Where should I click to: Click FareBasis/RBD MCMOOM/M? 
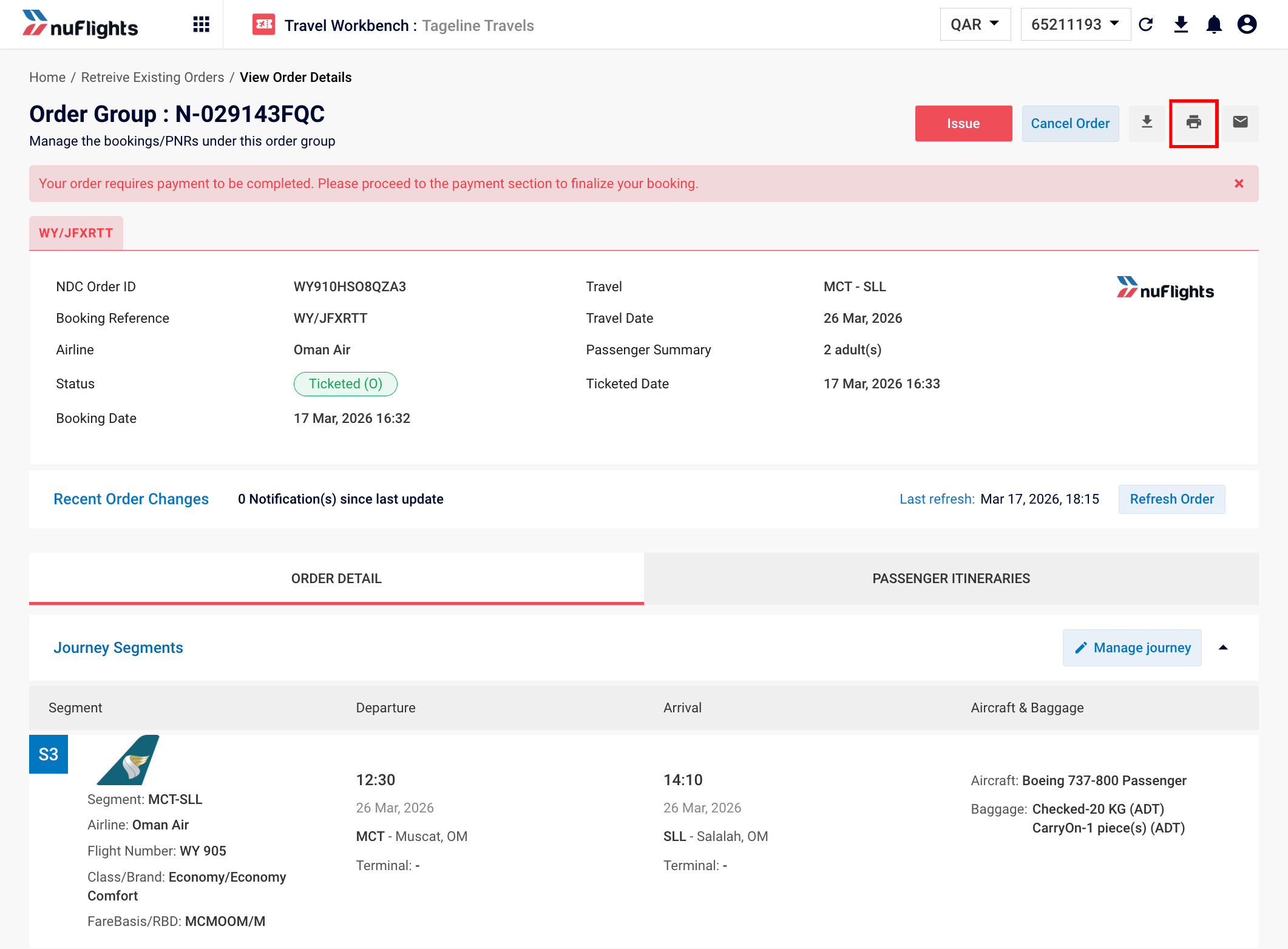tap(176, 921)
